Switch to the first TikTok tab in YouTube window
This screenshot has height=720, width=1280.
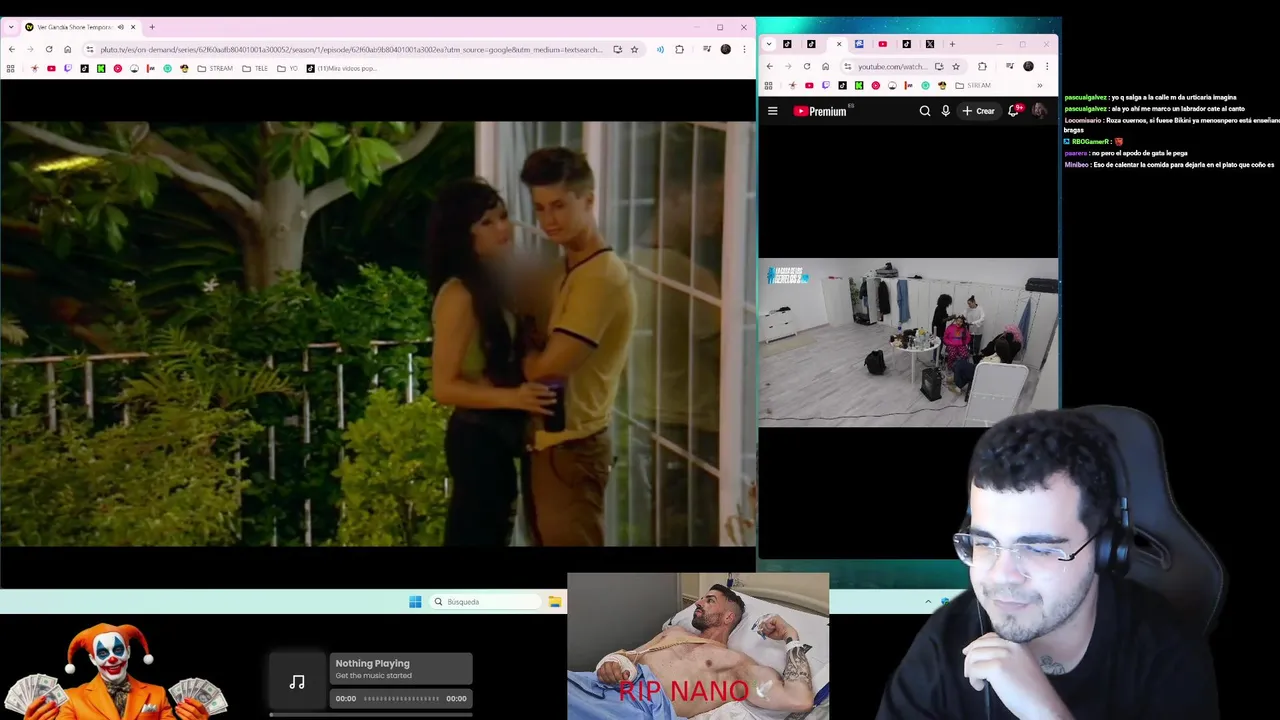click(x=787, y=44)
